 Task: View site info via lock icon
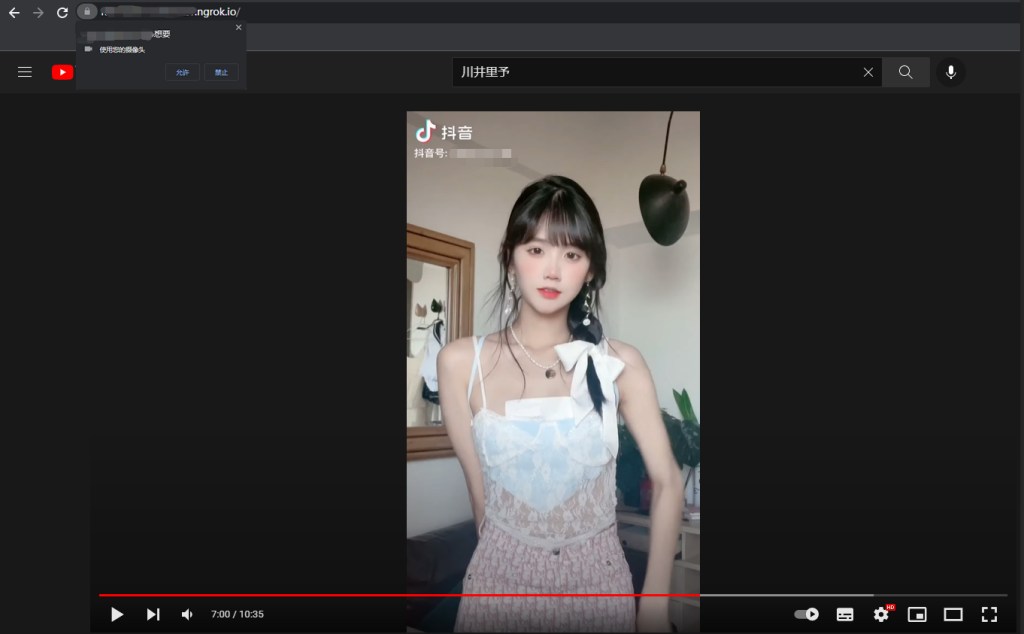[87, 12]
